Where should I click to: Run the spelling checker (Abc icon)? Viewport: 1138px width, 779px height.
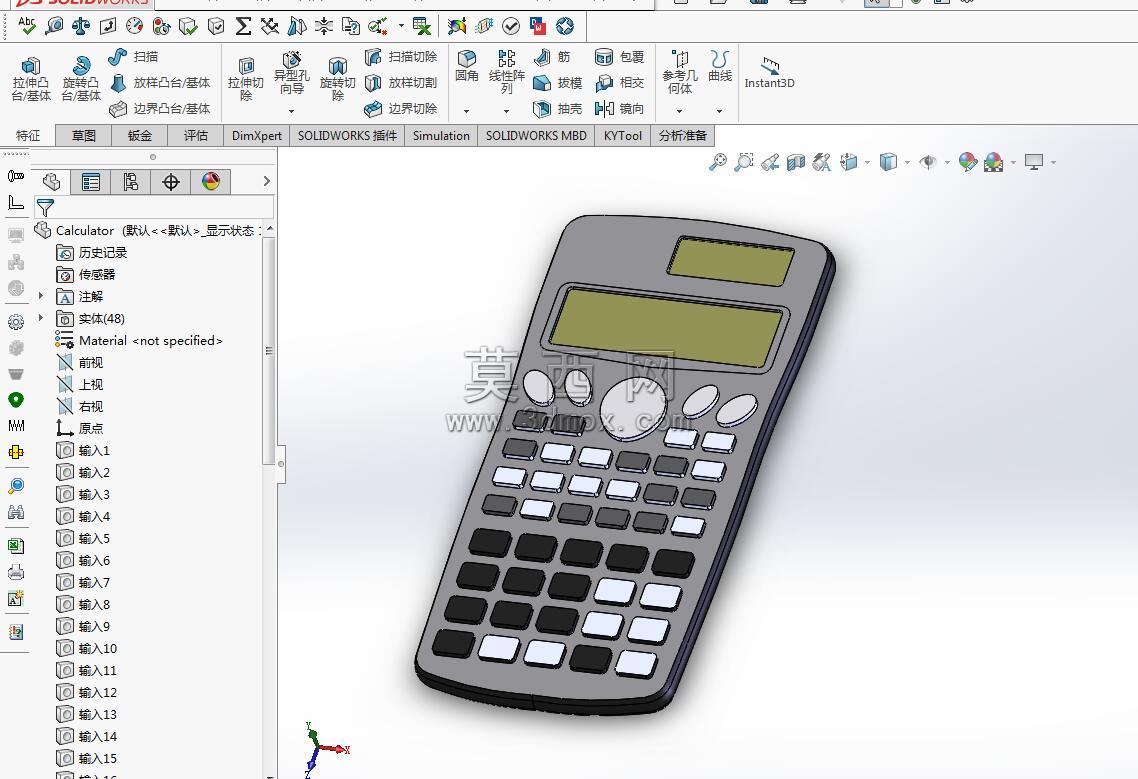[27, 26]
